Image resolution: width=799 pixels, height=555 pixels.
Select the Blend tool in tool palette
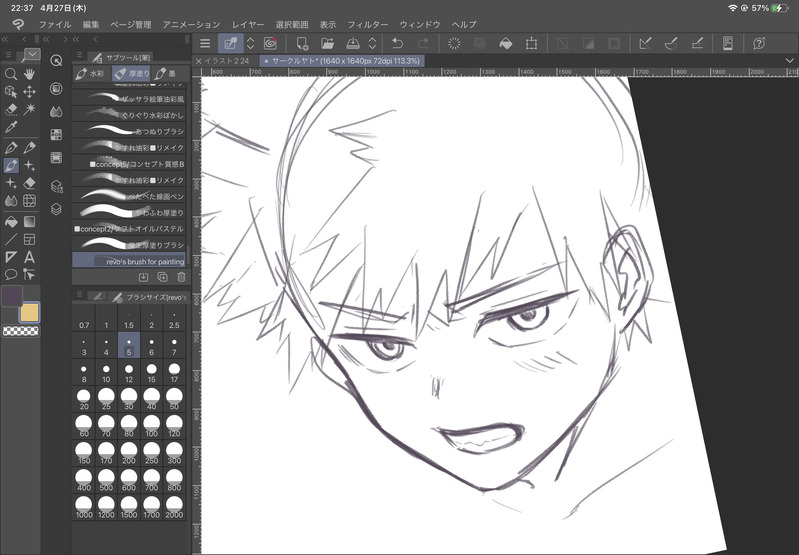(11, 201)
